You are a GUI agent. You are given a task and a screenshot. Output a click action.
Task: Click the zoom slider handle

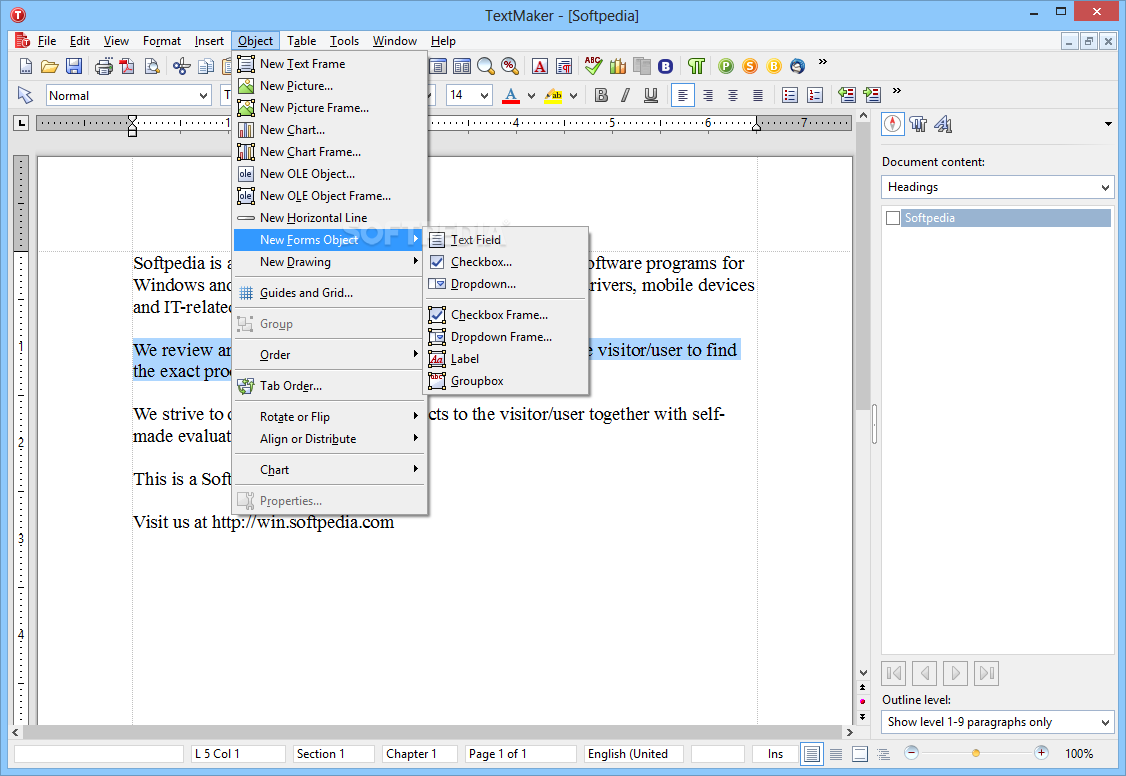[x=976, y=754]
